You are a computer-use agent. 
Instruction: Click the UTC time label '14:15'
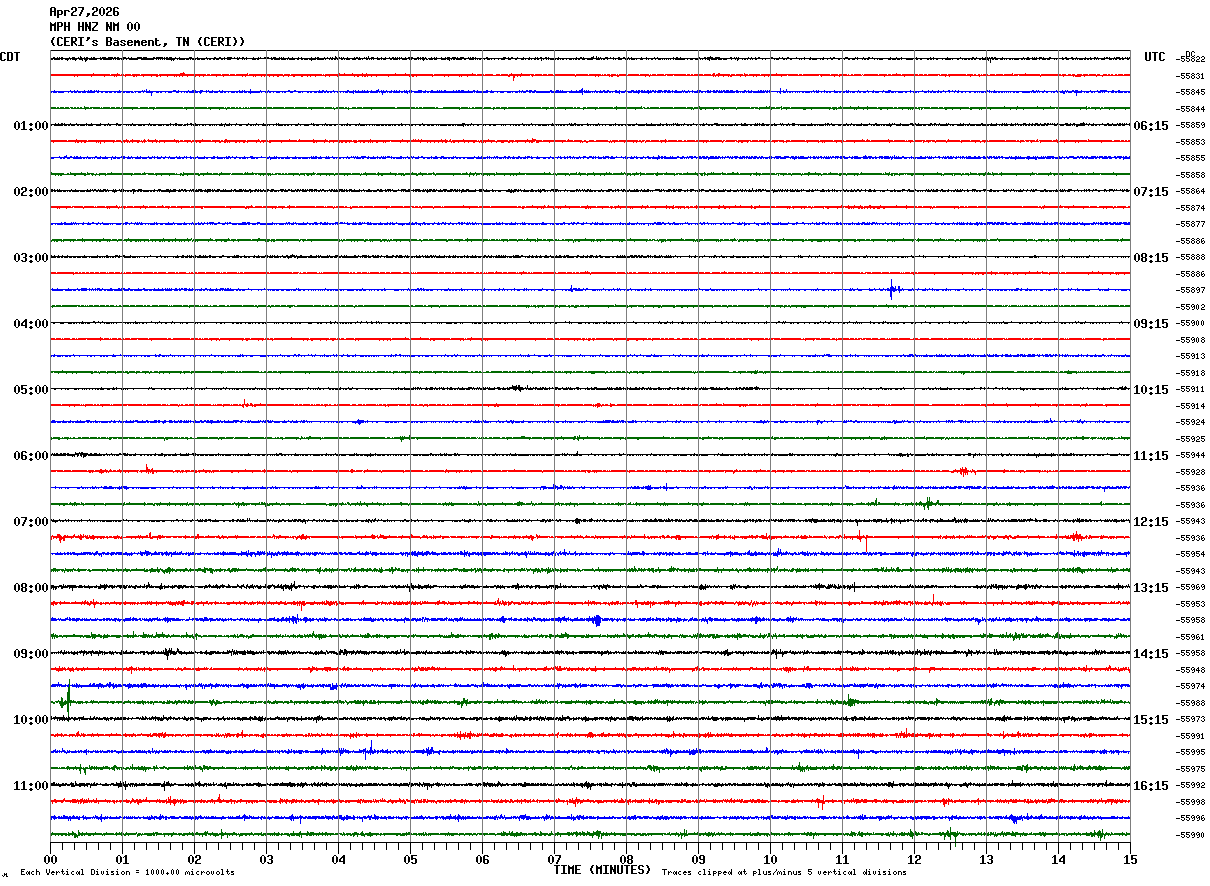pos(1151,654)
